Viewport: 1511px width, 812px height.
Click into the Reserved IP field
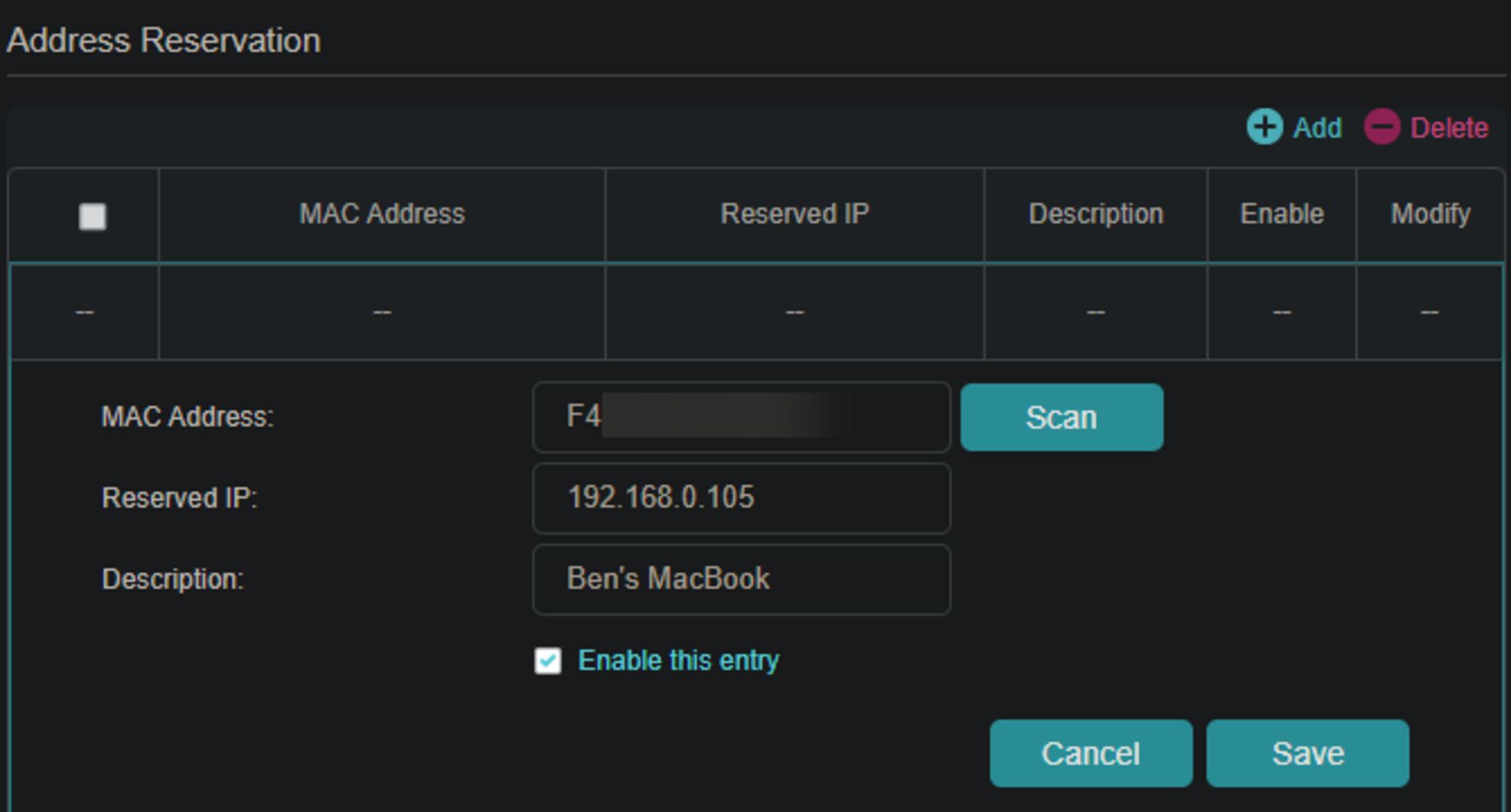coord(741,498)
